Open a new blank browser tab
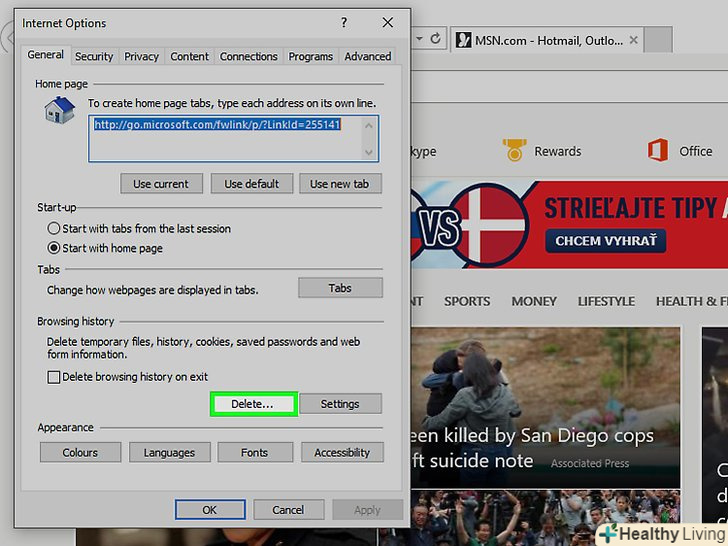 (x=658, y=40)
